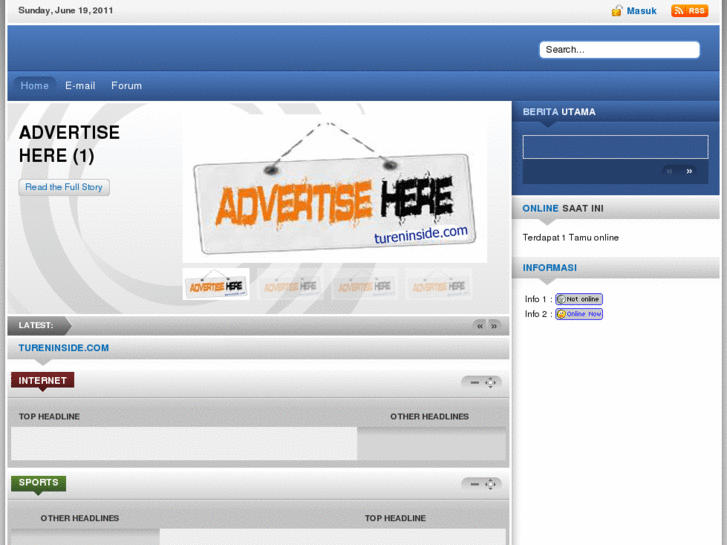The image size is (727, 545).
Task: Select the third Advertise Here slideshow thumbnail
Action: click(364, 284)
